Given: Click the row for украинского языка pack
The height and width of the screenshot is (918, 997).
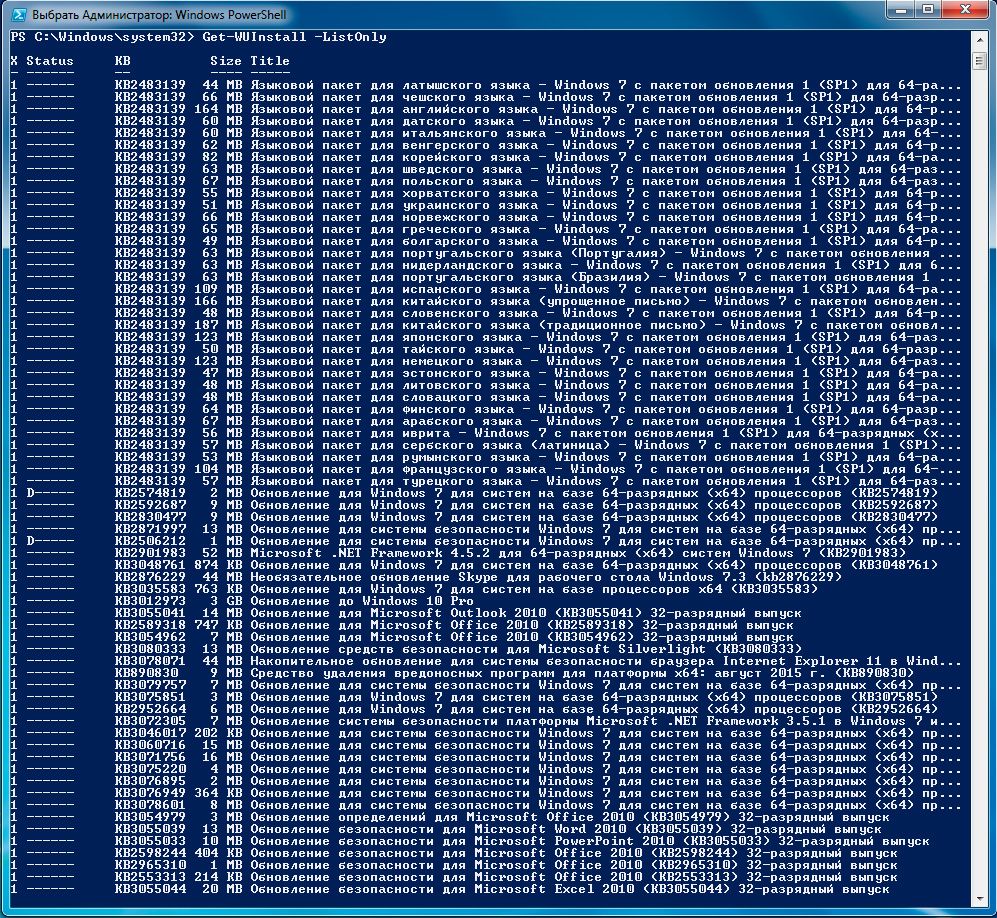Looking at the screenshot, I should pyautogui.click(x=485, y=205).
